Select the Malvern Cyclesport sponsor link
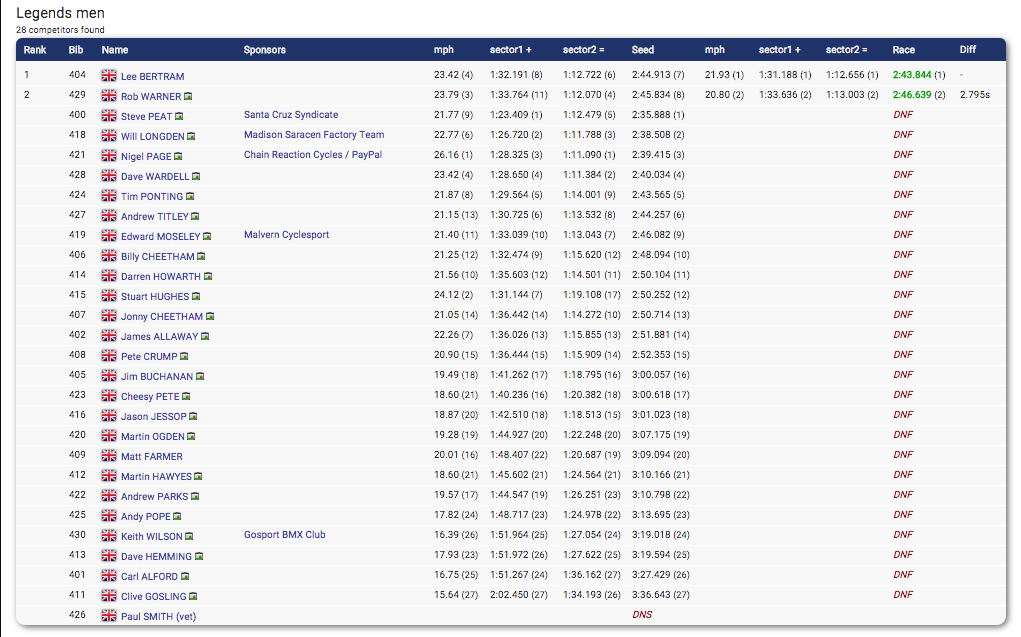Viewport: 1021px width, 637px height. coord(286,235)
